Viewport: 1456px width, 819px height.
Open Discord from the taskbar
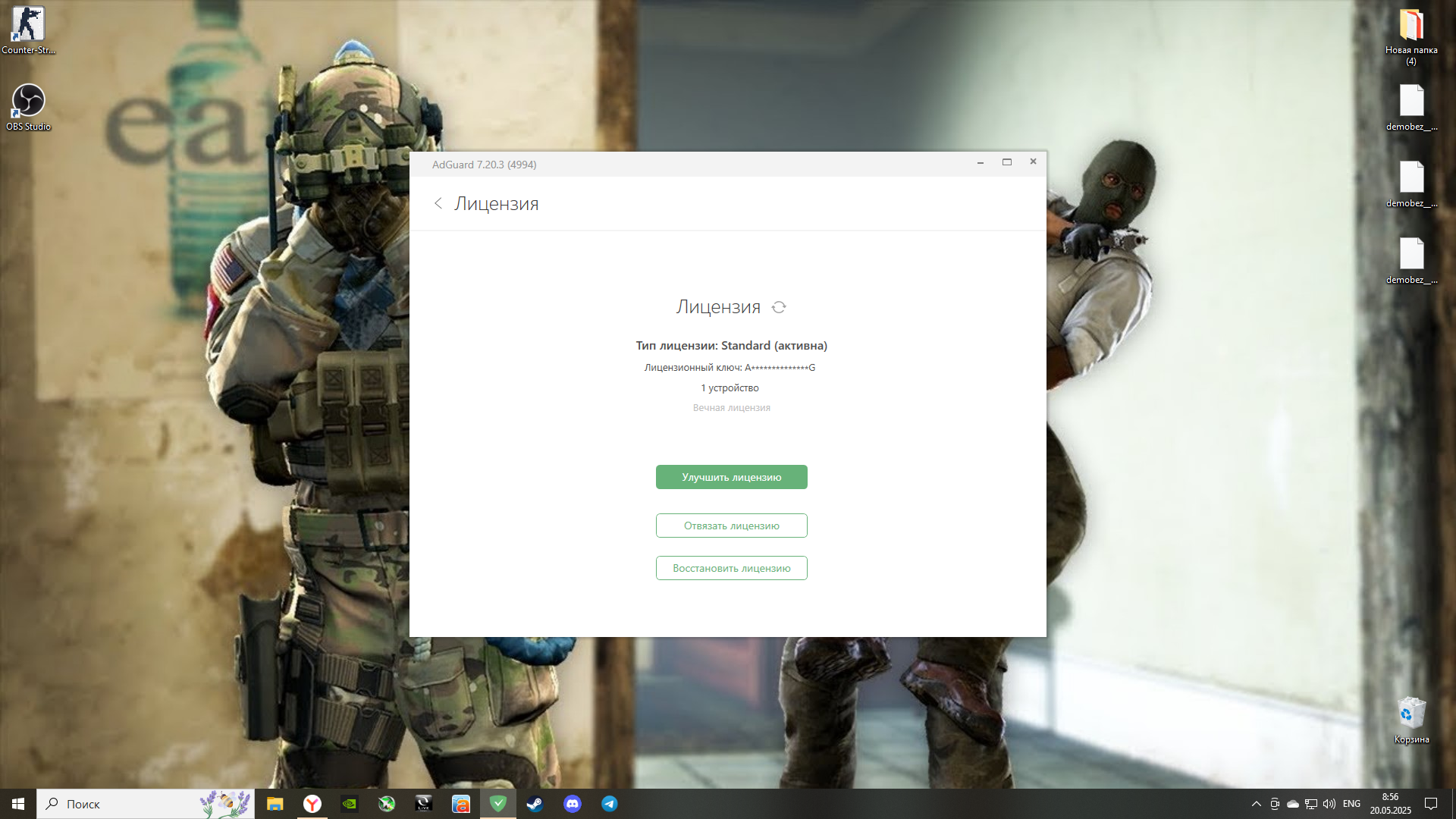point(572,804)
